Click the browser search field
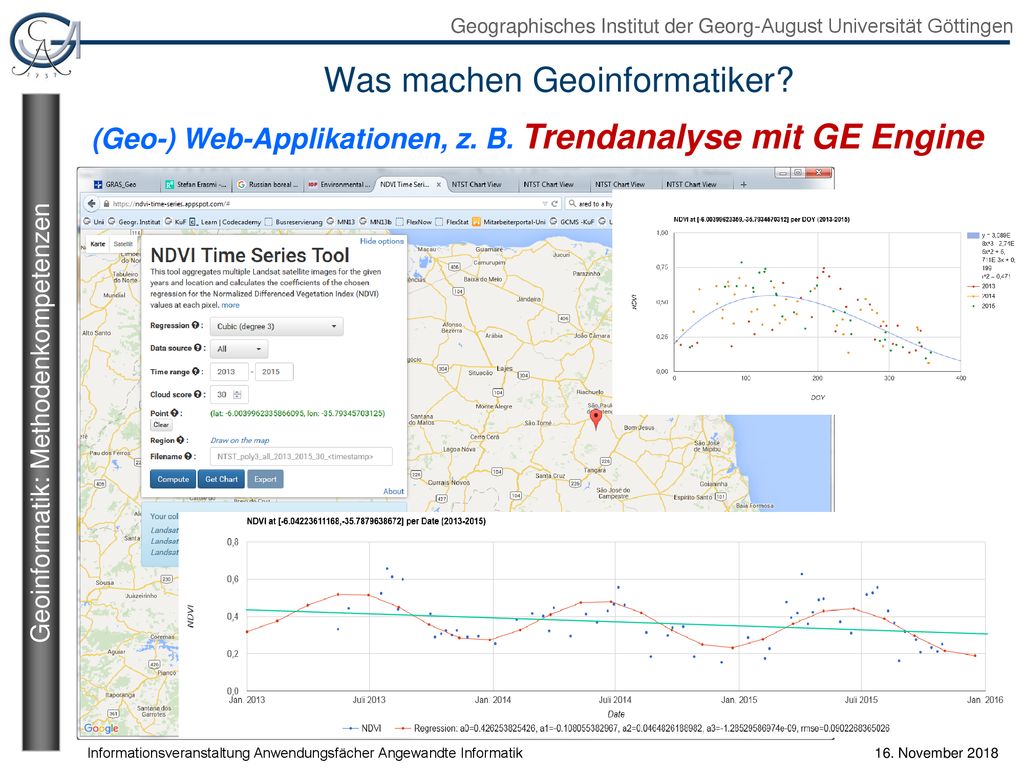The width and height of the screenshot is (1024, 768). (x=588, y=204)
